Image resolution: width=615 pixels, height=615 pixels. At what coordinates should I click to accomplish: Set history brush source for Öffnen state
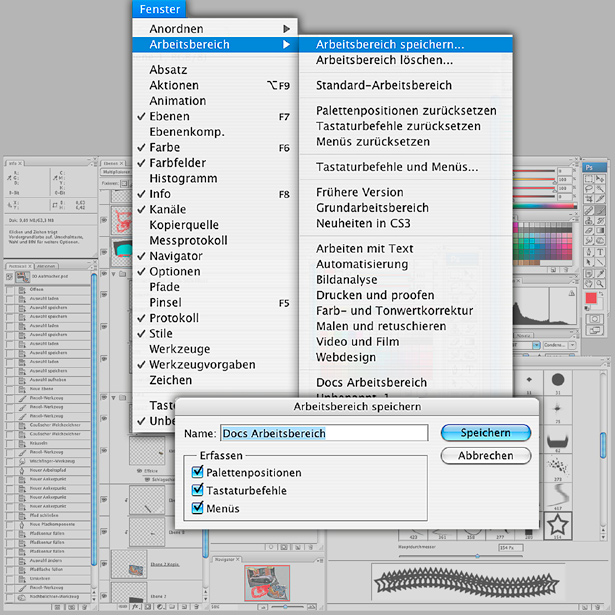click(10, 290)
